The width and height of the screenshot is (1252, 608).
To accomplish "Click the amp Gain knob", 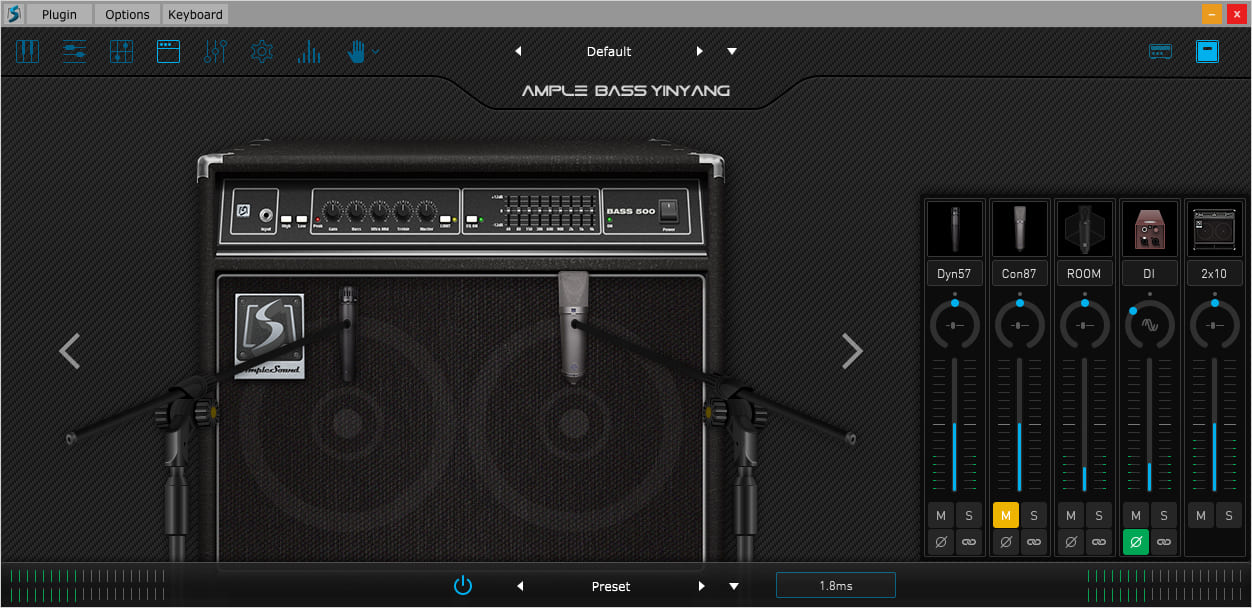I will pyautogui.click(x=332, y=211).
